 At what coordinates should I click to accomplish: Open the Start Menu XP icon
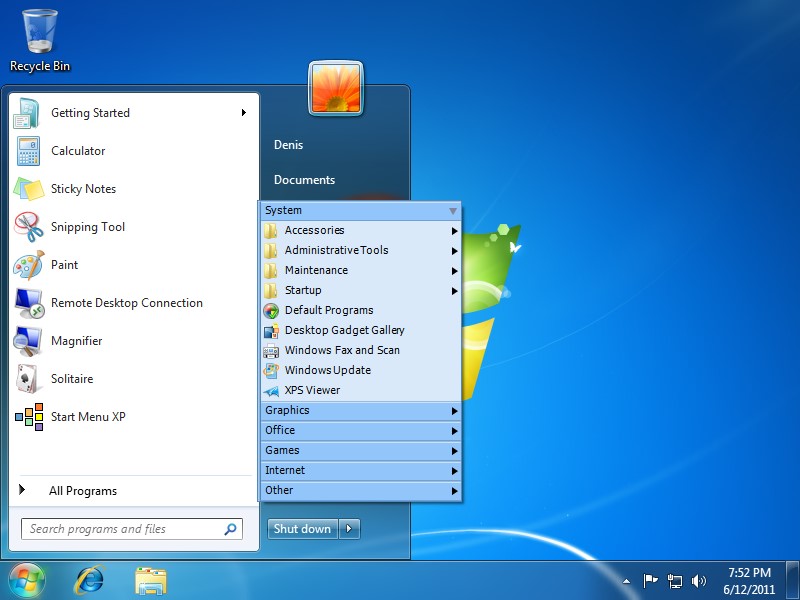[x=29, y=417]
